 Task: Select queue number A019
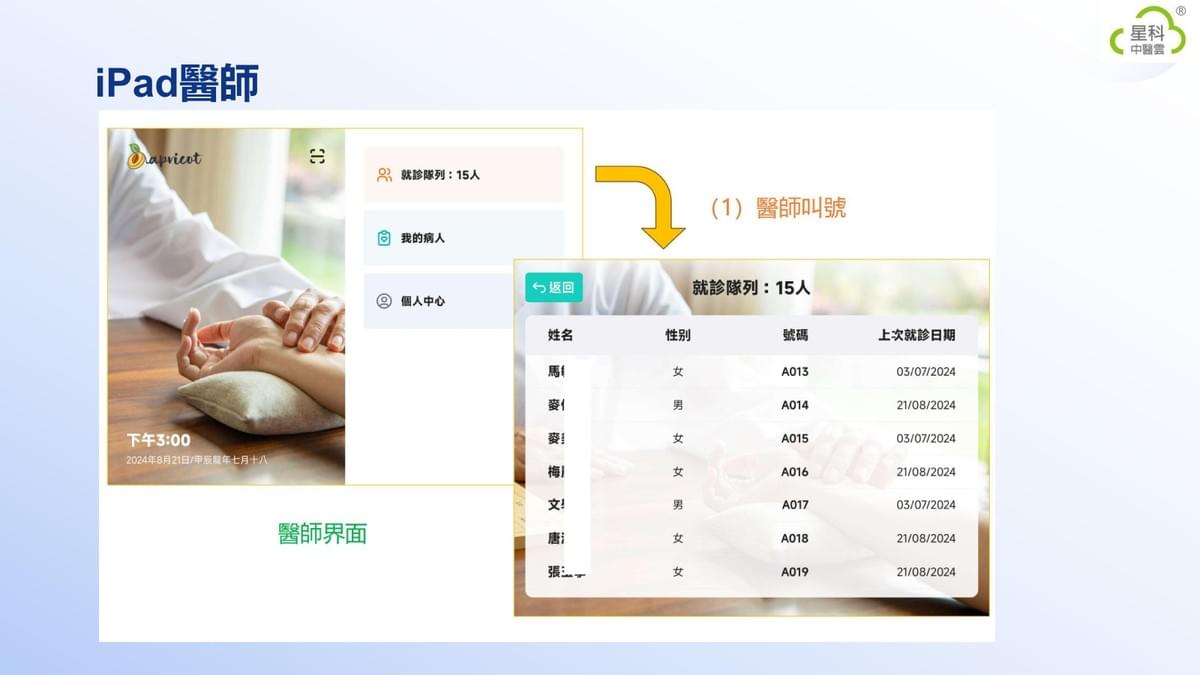click(795, 572)
